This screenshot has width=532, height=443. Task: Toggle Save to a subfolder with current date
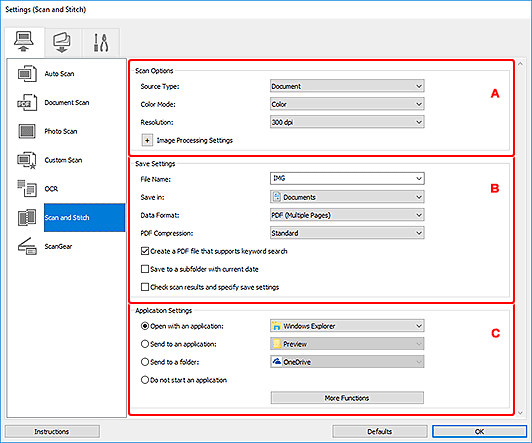tap(145, 269)
